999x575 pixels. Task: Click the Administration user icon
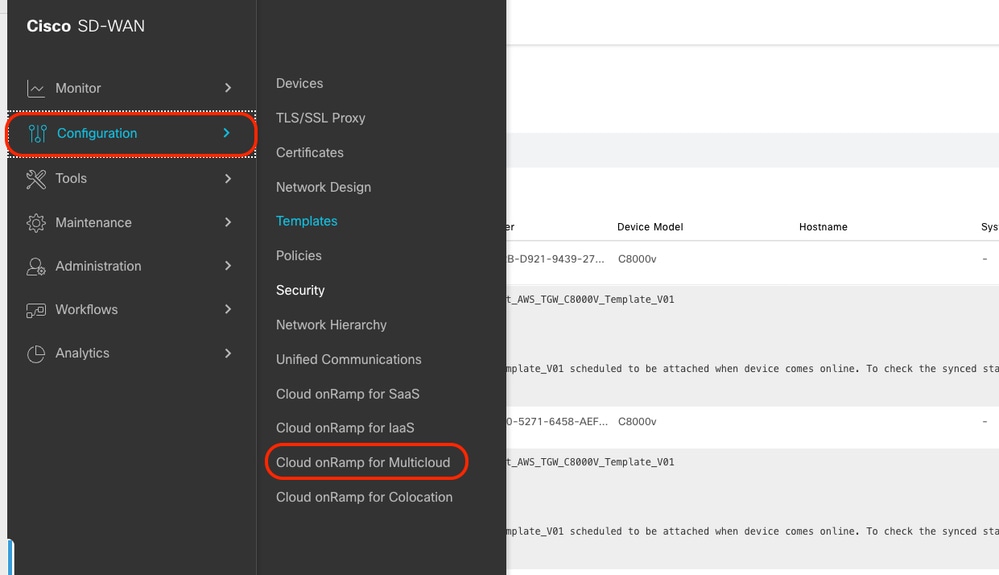click(36, 266)
